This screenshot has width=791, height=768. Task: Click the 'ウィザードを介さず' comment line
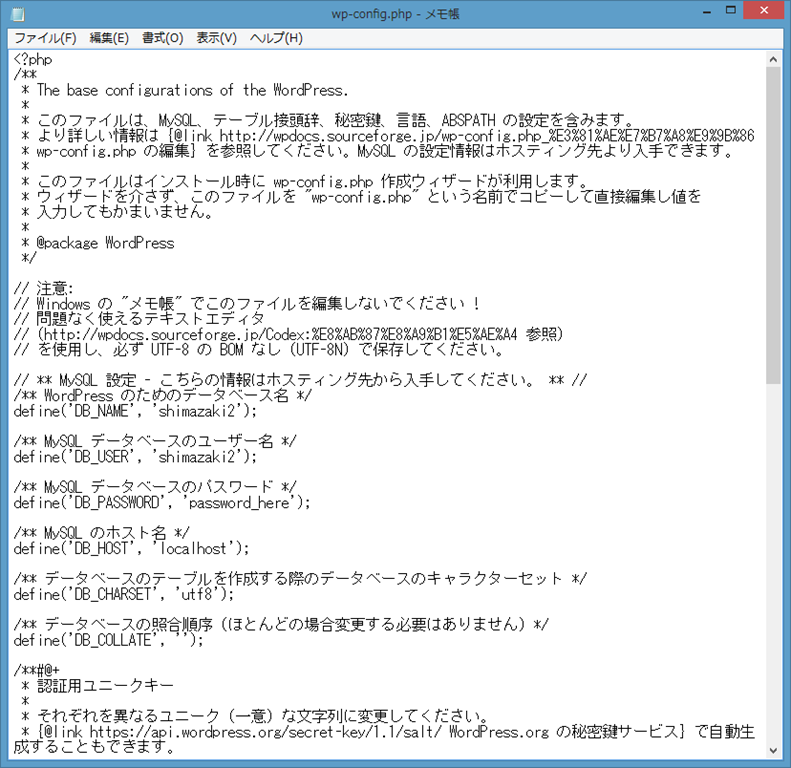(362, 197)
